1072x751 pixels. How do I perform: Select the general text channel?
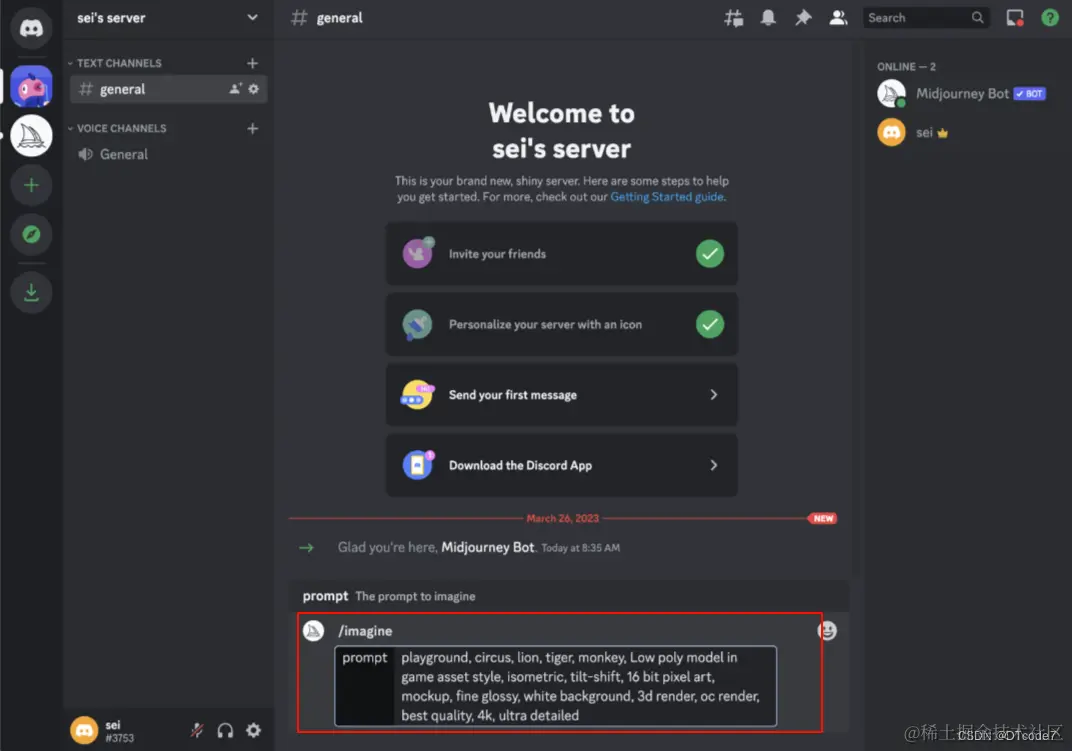(168, 89)
